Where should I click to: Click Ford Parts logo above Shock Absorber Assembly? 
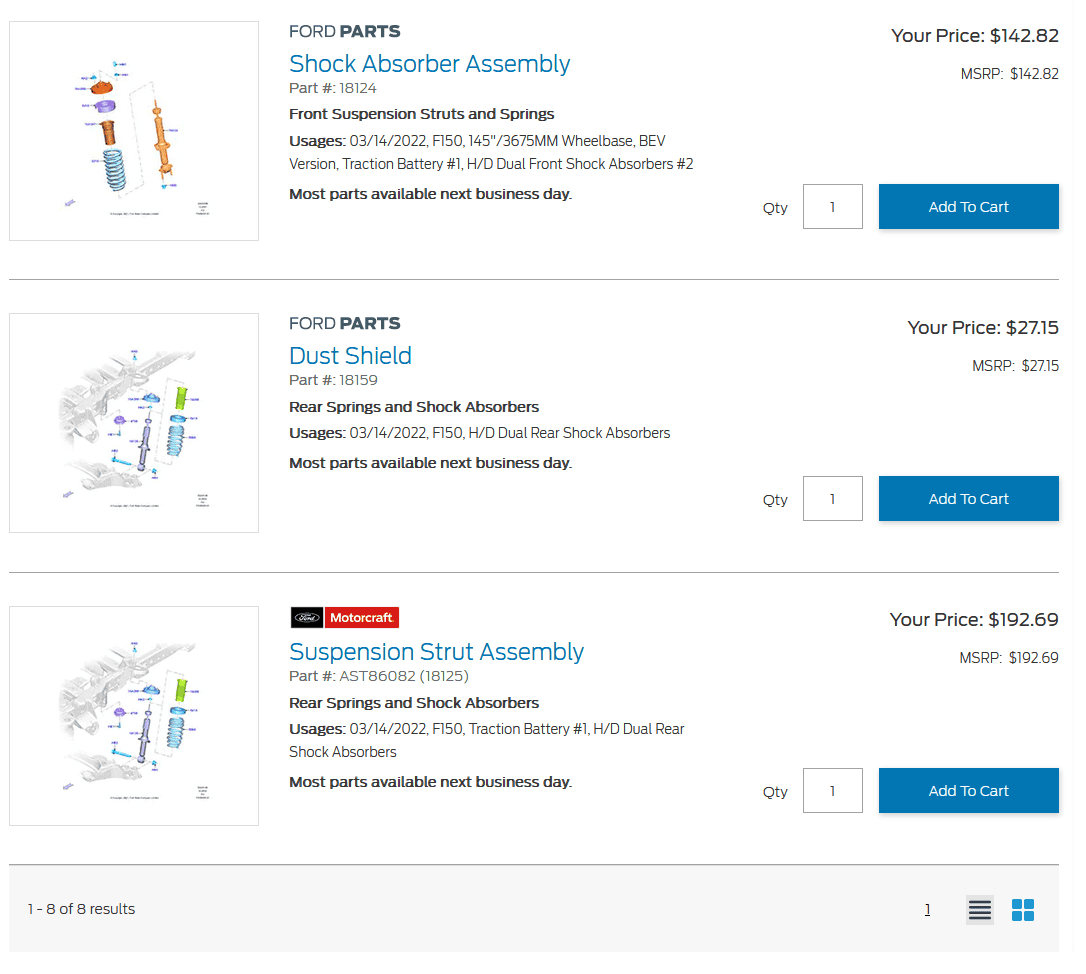[344, 31]
